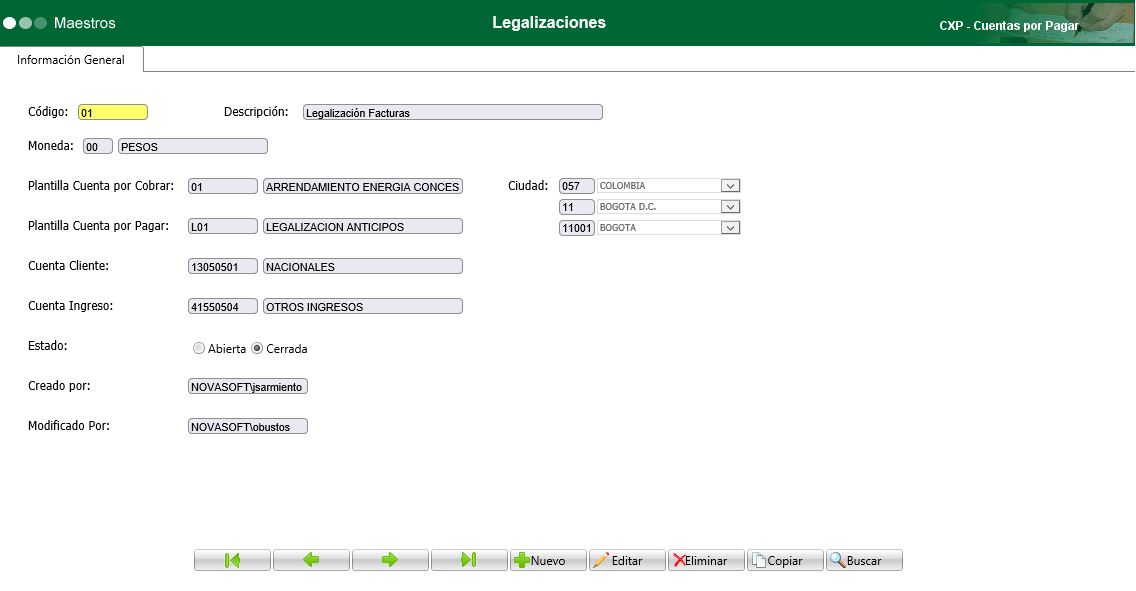The height and width of the screenshot is (591, 1136).
Task: Click the Creado por field NOVASOFT\jsarmiento
Action: (248, 387)
